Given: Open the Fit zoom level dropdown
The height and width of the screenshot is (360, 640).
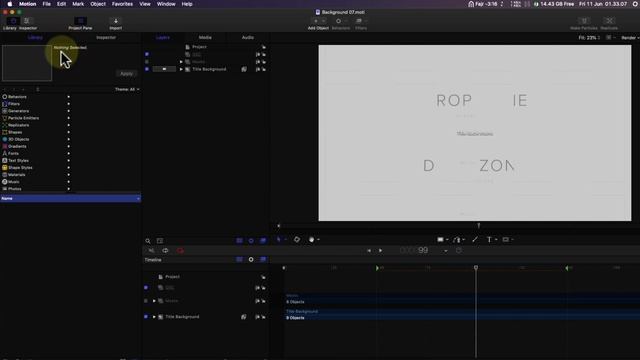Looking at the screenshot, I should (x=589, y=38).
